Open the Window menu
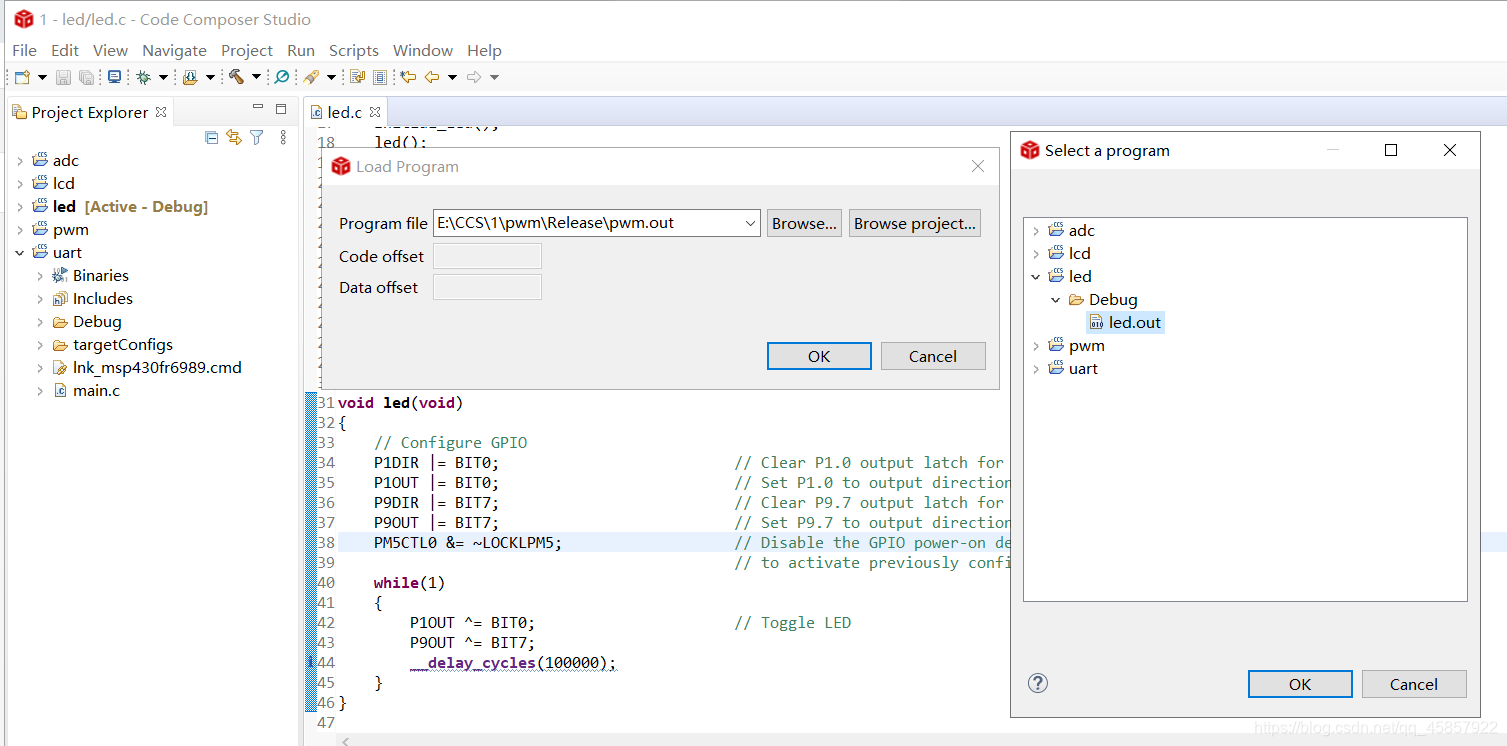This screenshot has width=1507, height=746. click(423, 50)
